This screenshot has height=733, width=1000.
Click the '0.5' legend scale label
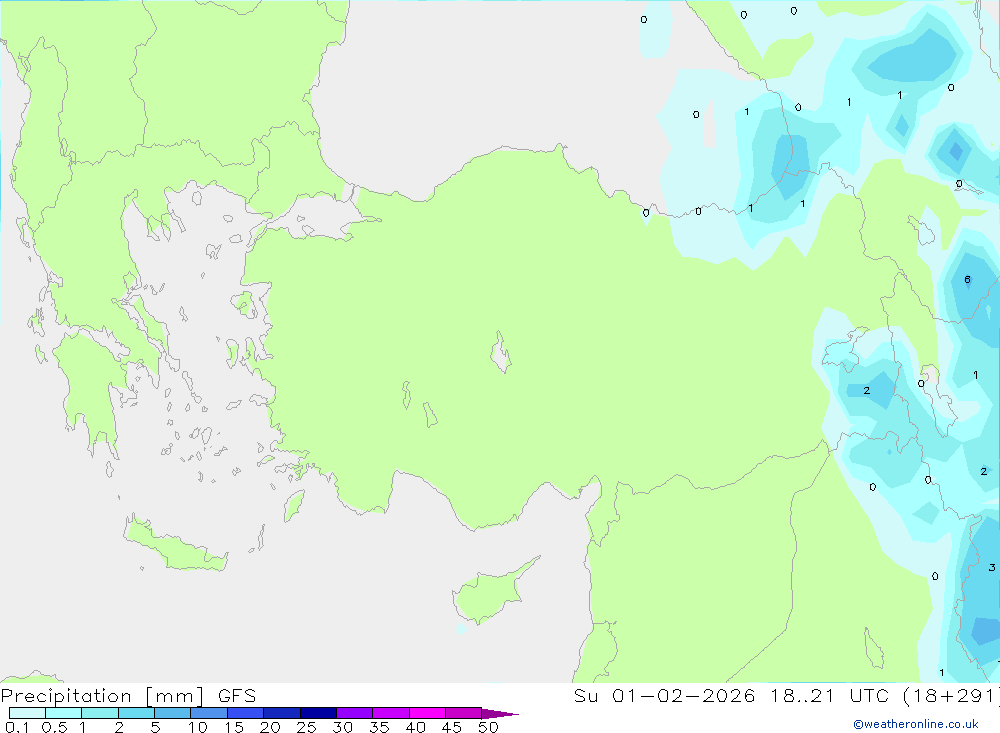(54, 727)
